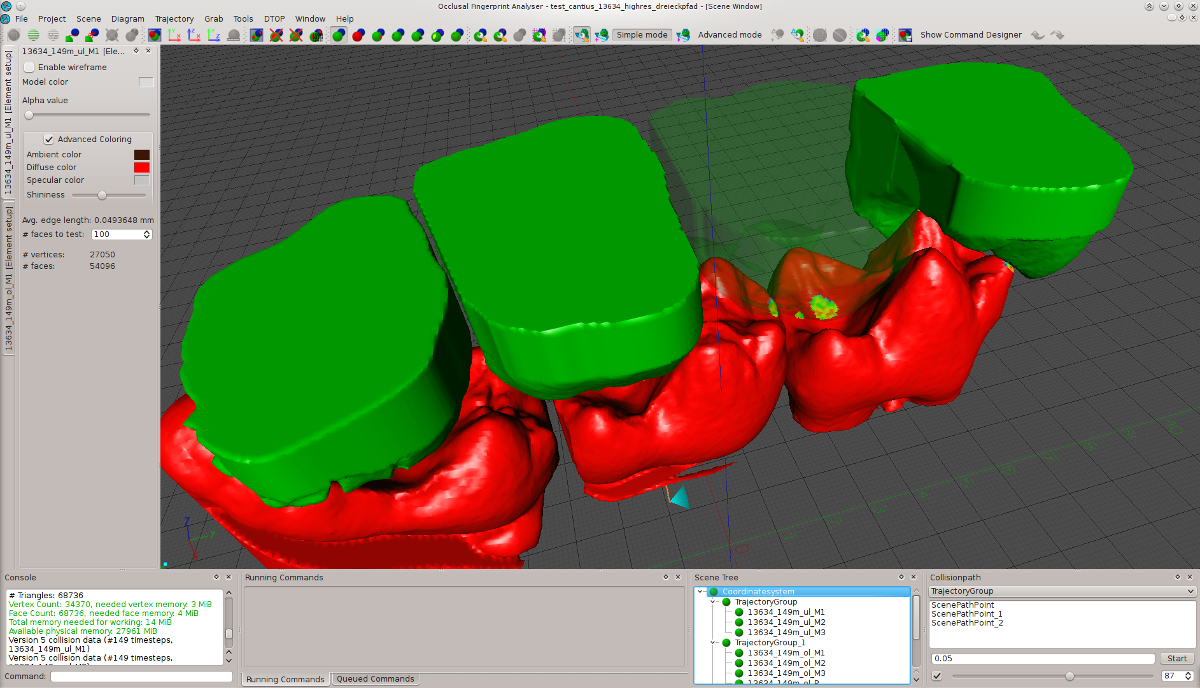The width and height of the screenshot is (1200, 688).
Task: Click the Advanced mode icon
Action: (x=684, y=35)
